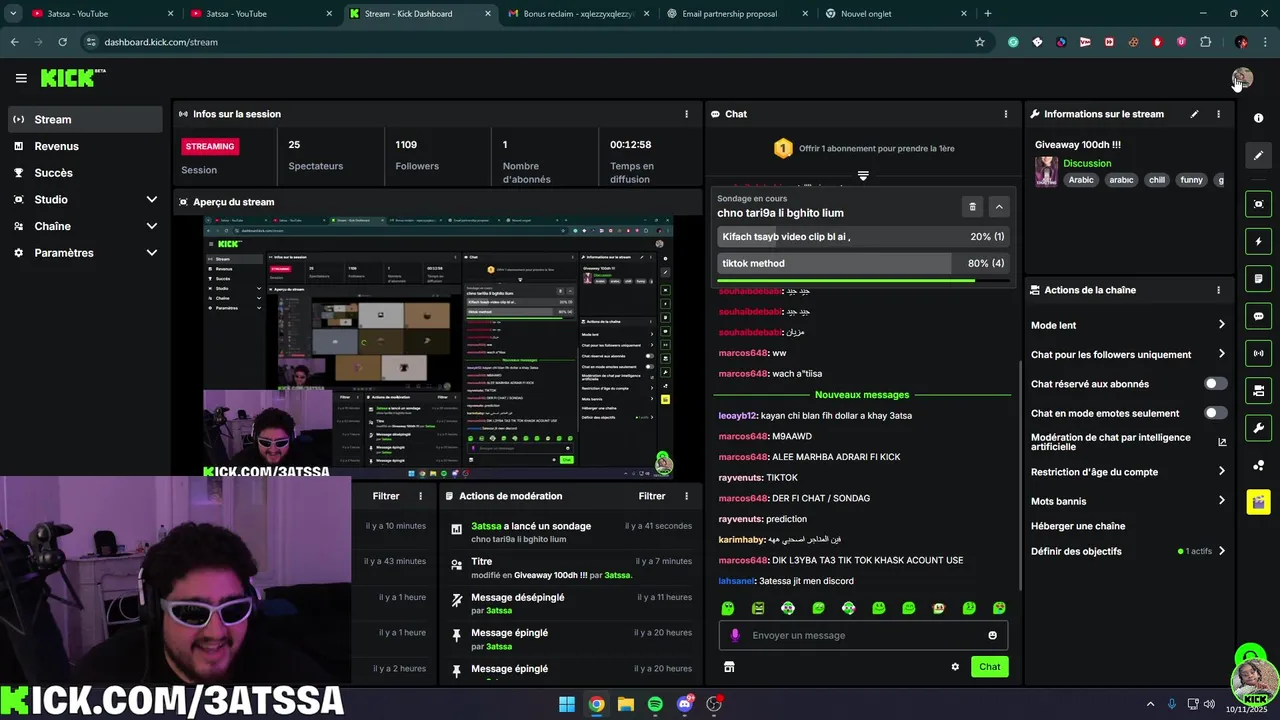1280x720 pixels.
Task: Click the chill tag chip
Action: click(1157, 180)
